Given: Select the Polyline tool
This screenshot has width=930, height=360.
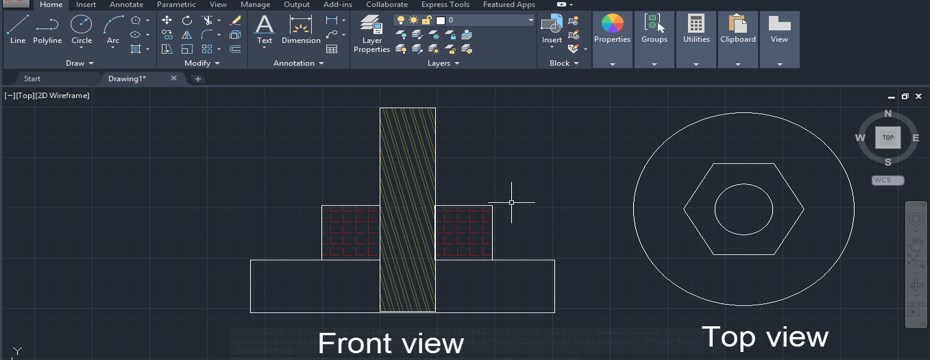Looking at the screenshot, I should click(x=47, y=30).
